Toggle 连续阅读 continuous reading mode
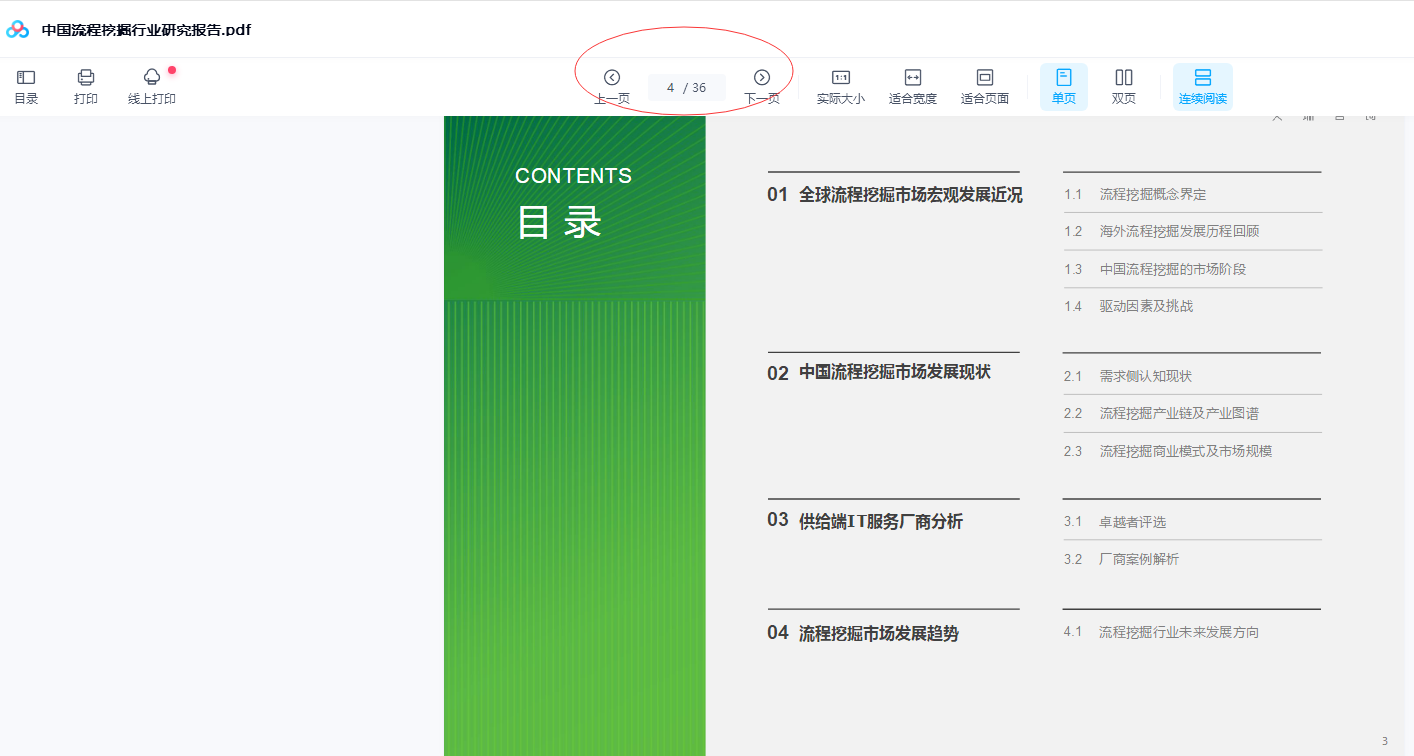The image size is (1414, 756). (1202, 85)
